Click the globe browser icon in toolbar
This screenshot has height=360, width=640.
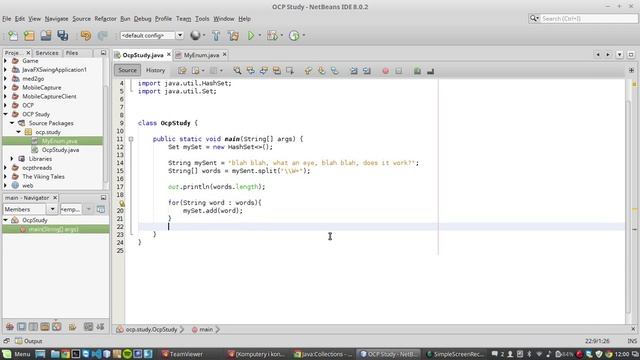(195, 36)
